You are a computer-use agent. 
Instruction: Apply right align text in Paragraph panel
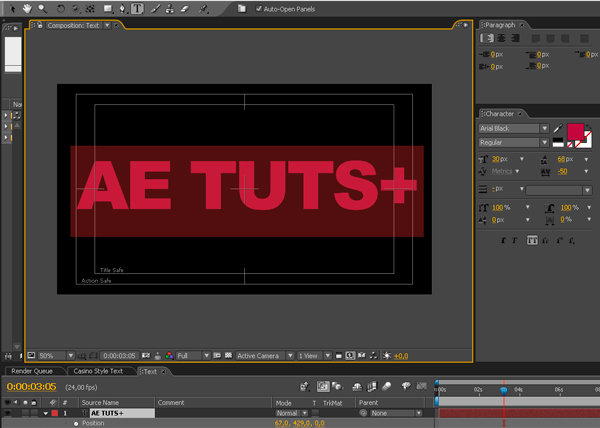(515, 38)
